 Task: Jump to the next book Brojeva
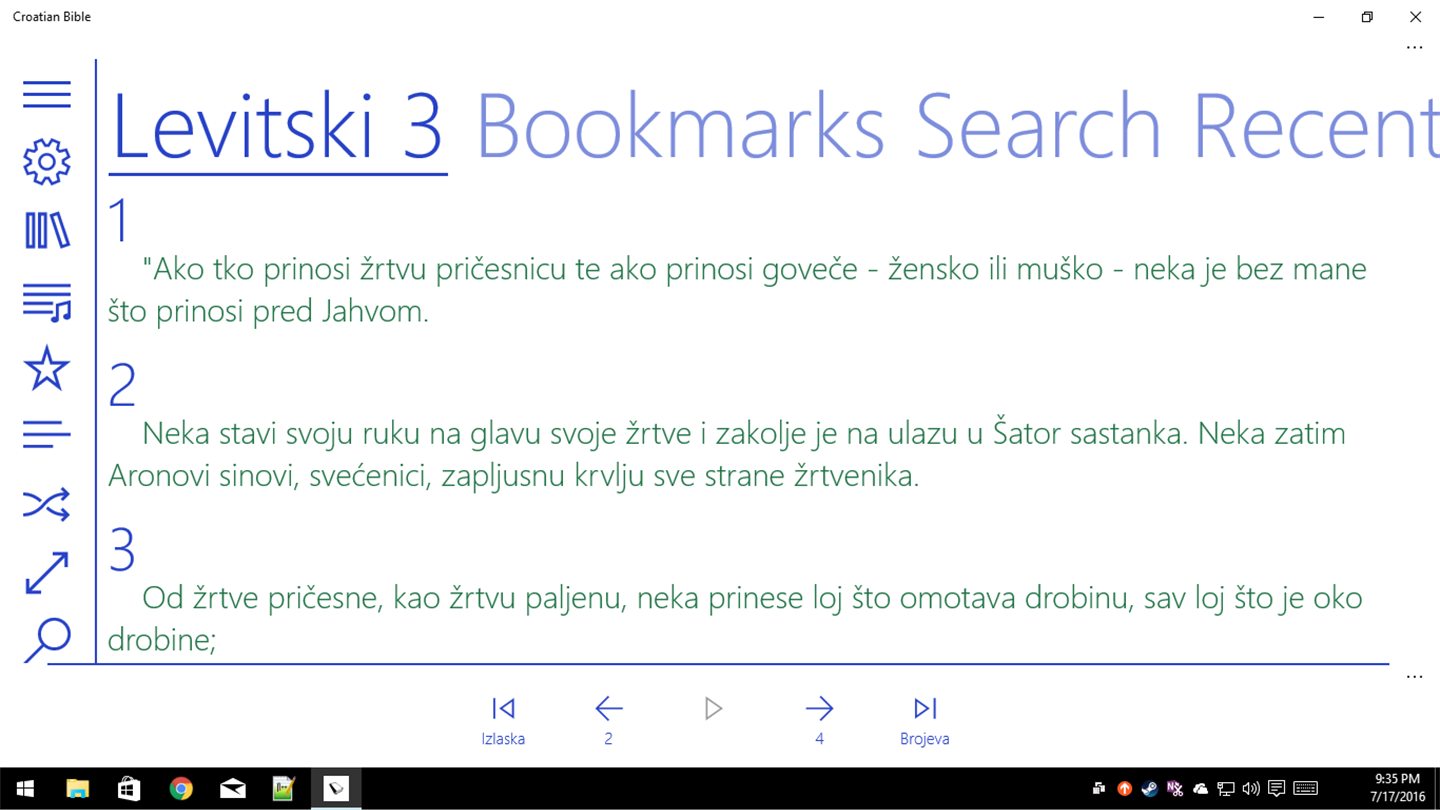(x=925, y=721)
